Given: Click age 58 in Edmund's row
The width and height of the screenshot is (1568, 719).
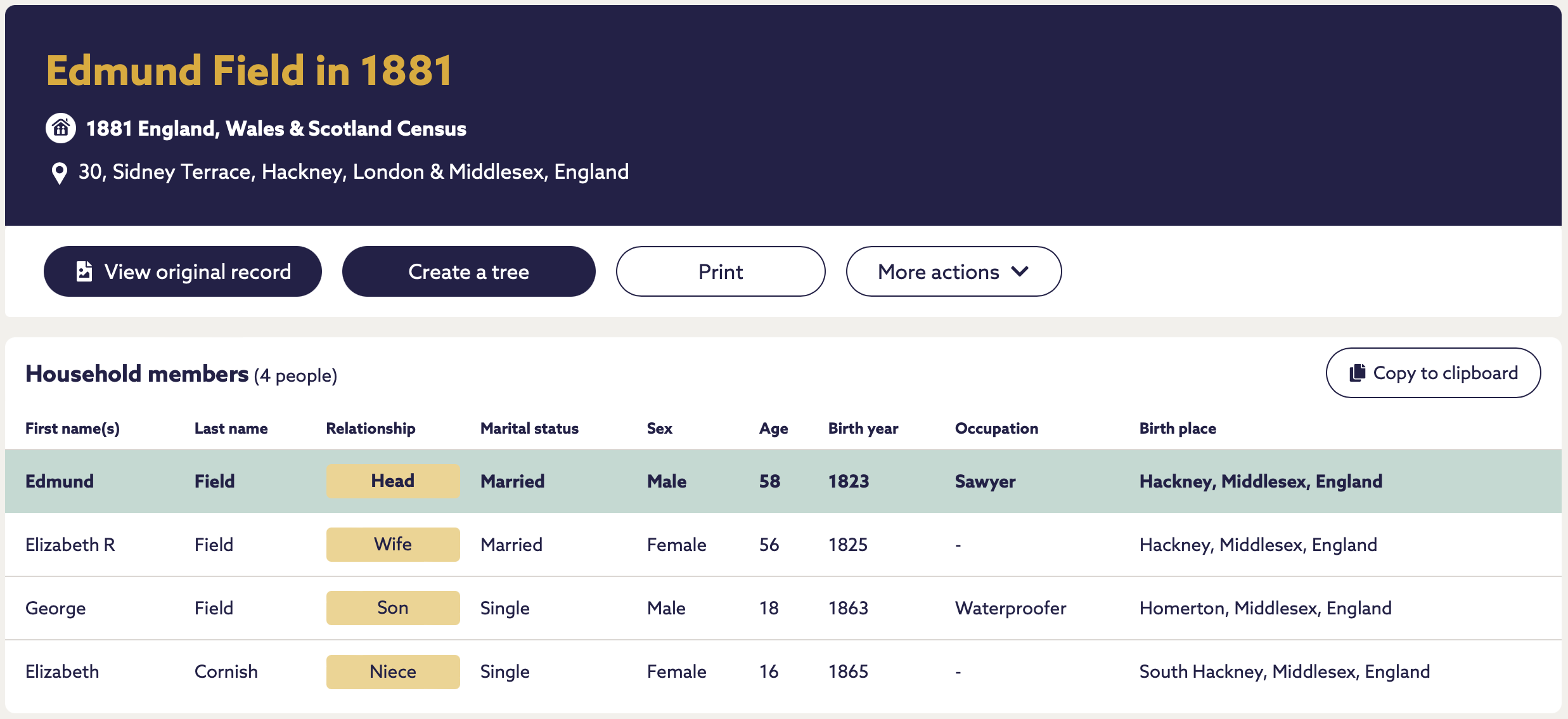Looking at the screenshot, I should 769,481.
